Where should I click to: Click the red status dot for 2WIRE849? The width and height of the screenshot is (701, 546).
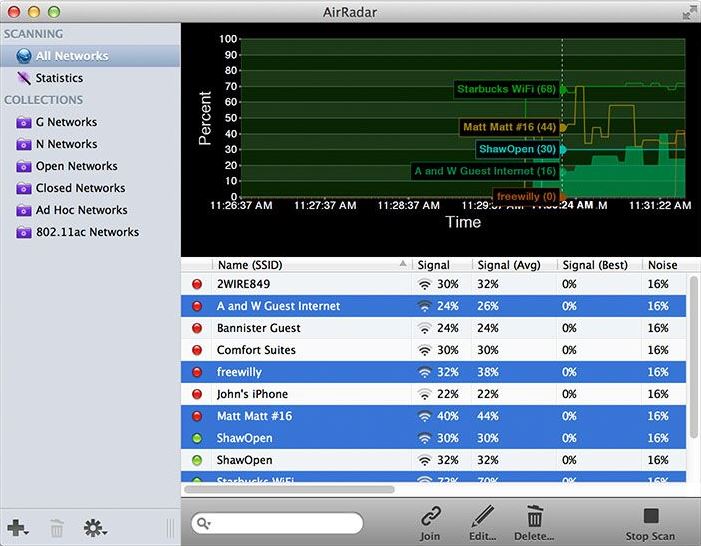pos(197,284)
